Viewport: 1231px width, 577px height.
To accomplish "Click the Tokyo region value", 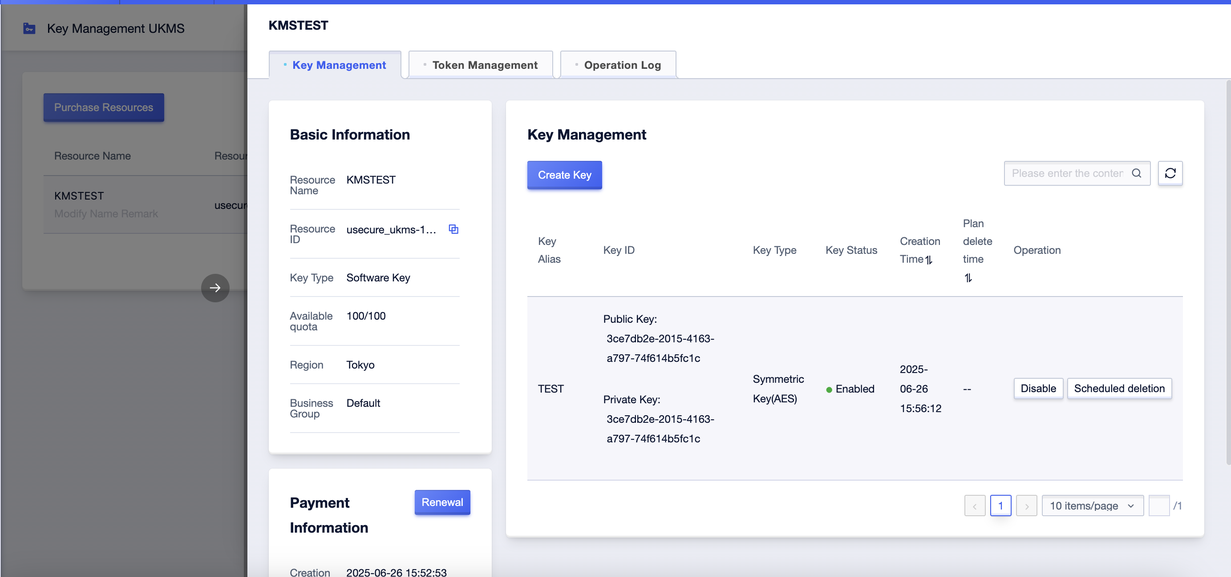I will [360, 365].
